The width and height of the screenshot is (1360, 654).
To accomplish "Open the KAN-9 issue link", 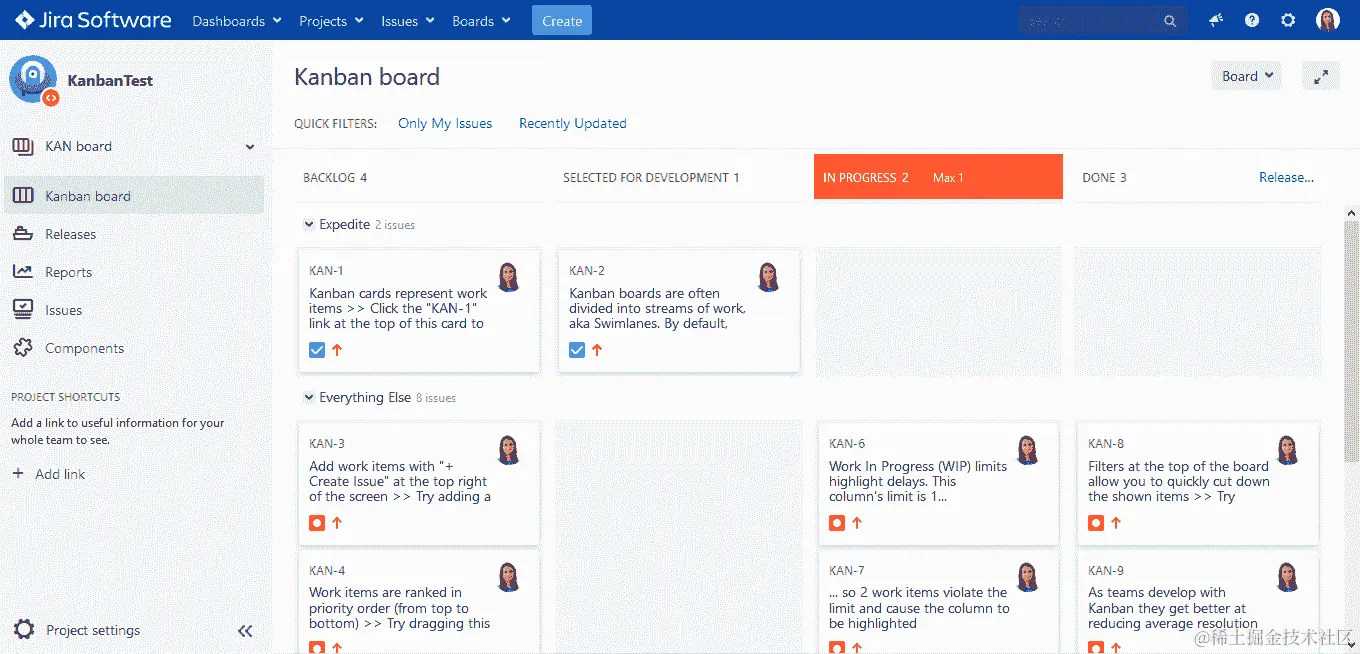I will click(1106, 571).
